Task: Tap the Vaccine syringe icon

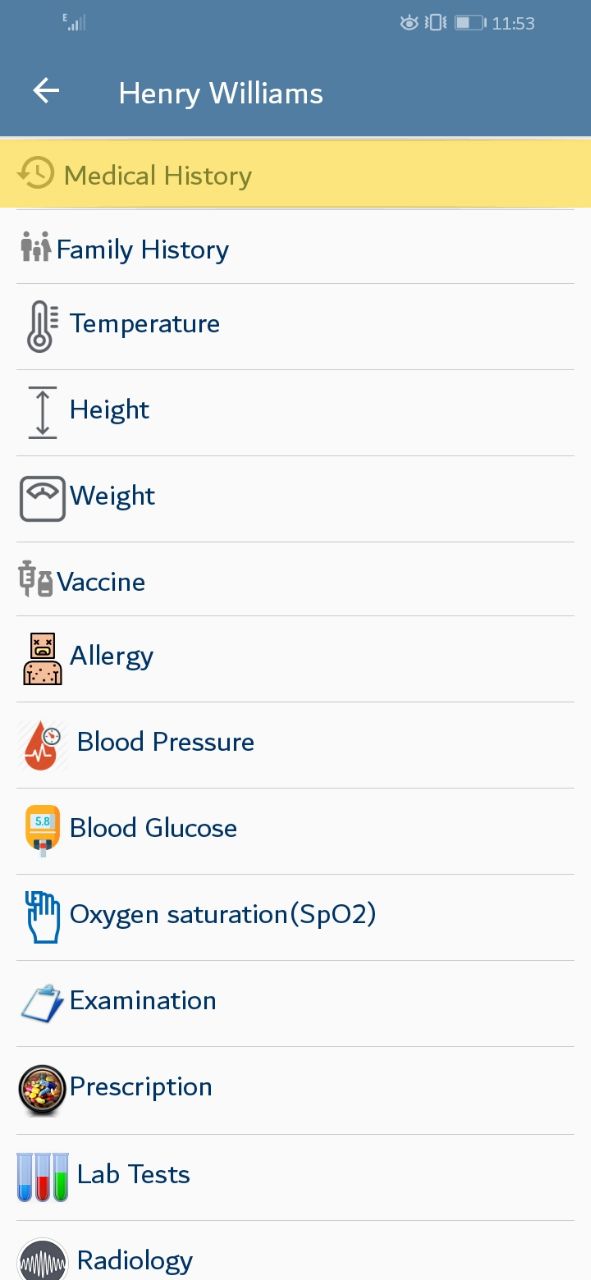Action: tap(36, 579)
